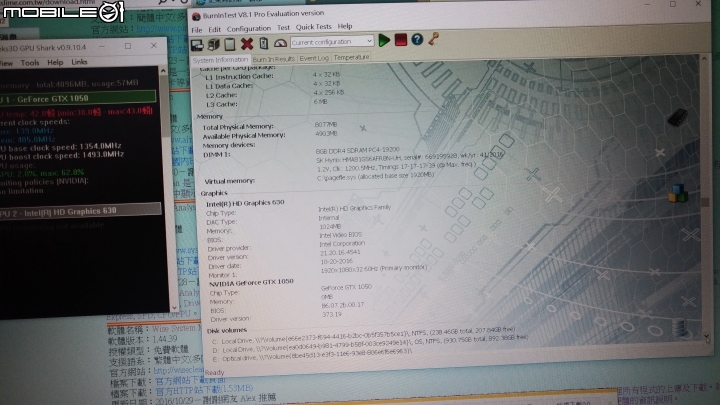Click the 'Memory' section heading
Image resolution: width=720 pixels, height=405 pixels.
(x=209, y=117)
